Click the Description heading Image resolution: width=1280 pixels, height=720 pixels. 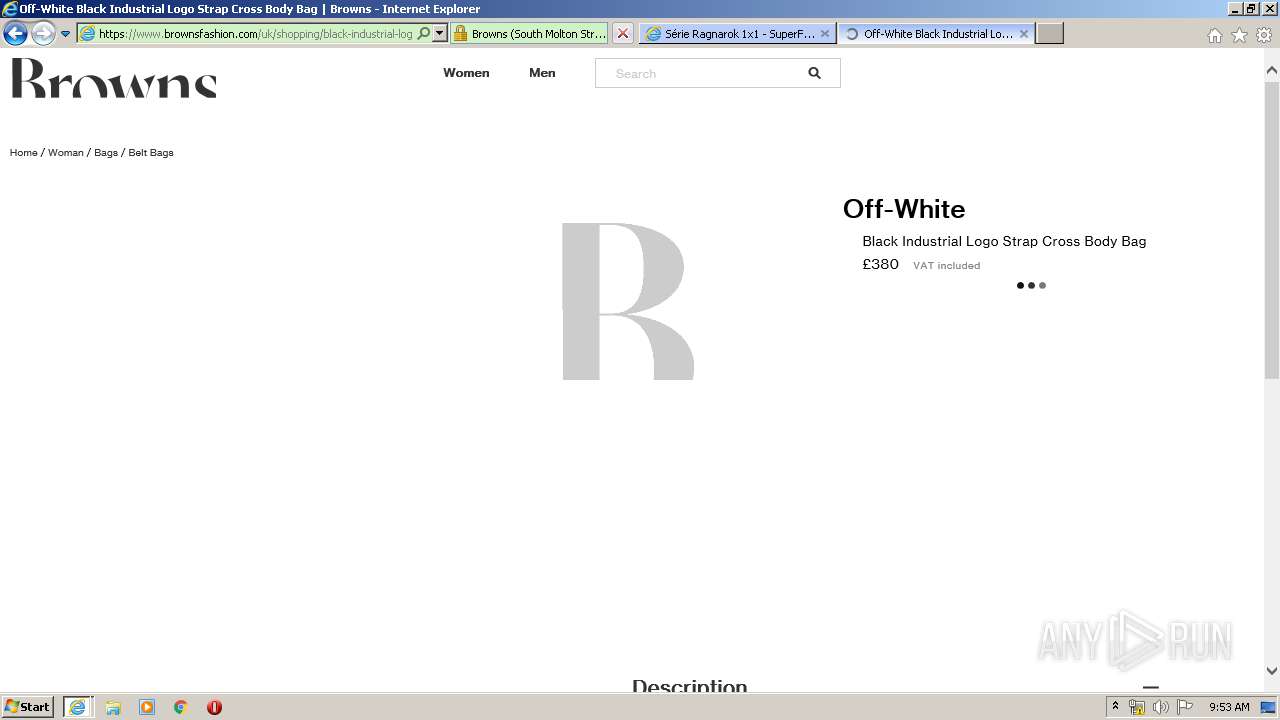click(x=690, y=686)
